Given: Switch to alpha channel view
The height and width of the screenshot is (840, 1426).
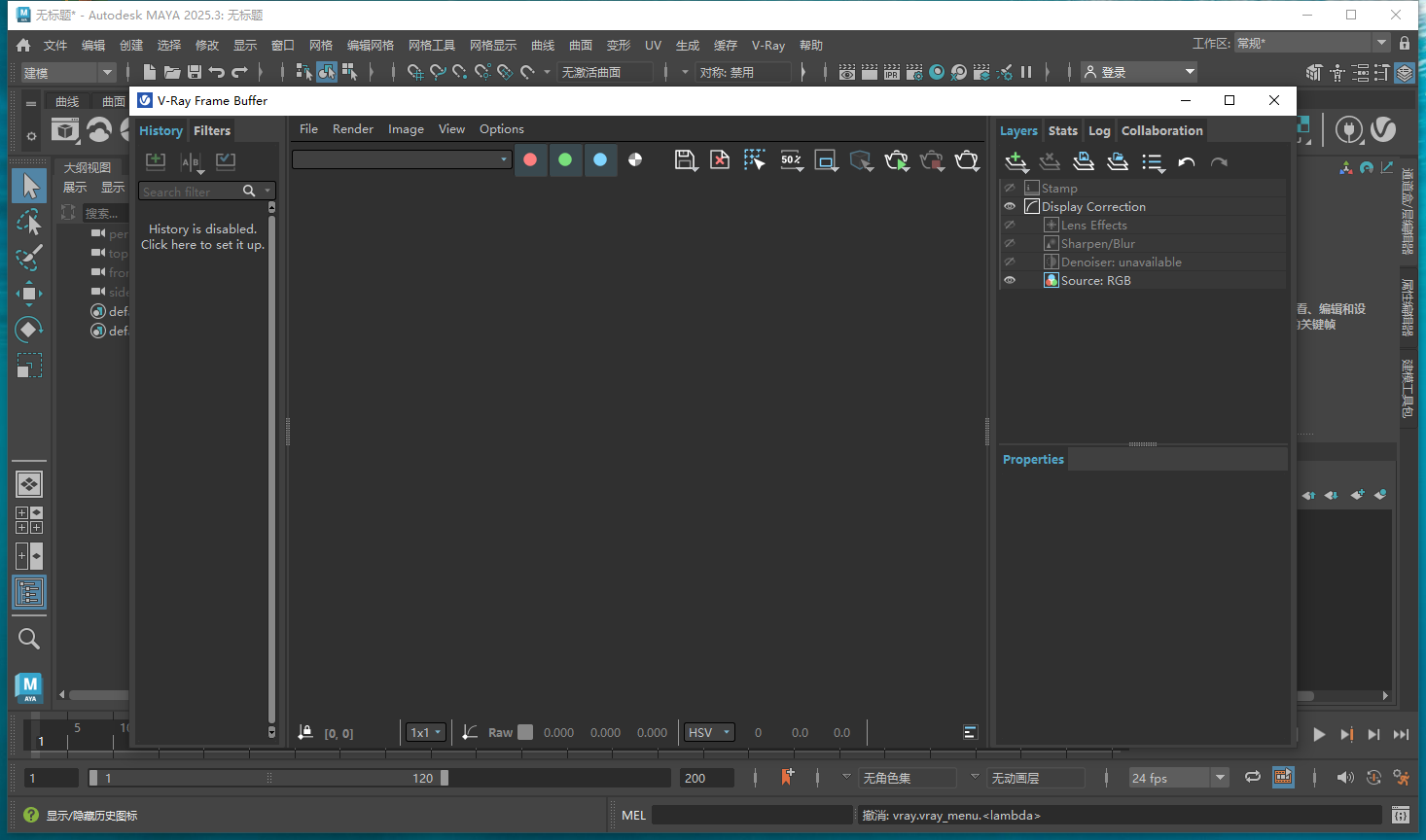Looking at the screenshot, I should [635, 159].
